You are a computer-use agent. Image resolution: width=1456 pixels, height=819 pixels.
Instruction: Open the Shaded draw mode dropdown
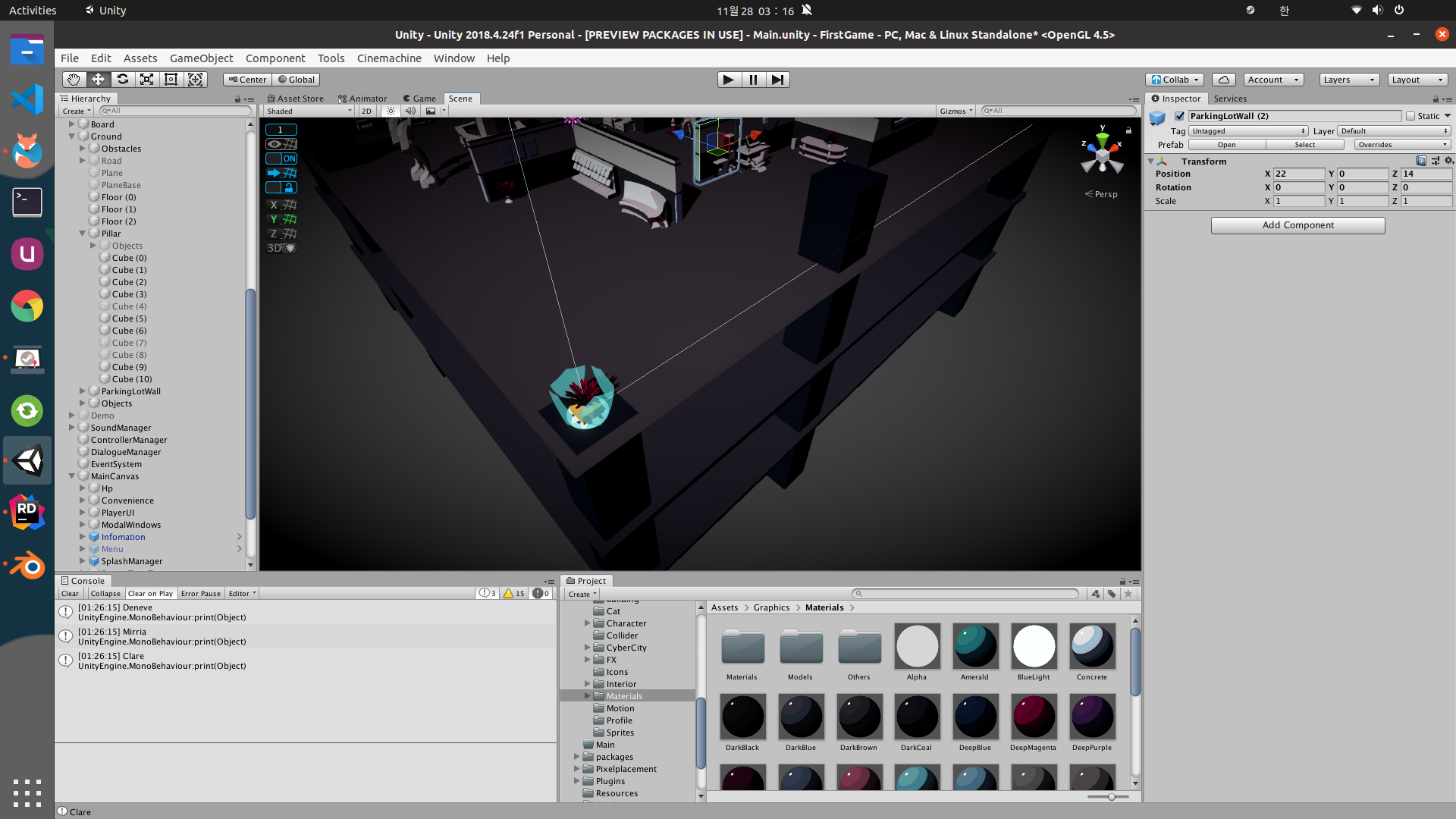[x=309, y=111]
